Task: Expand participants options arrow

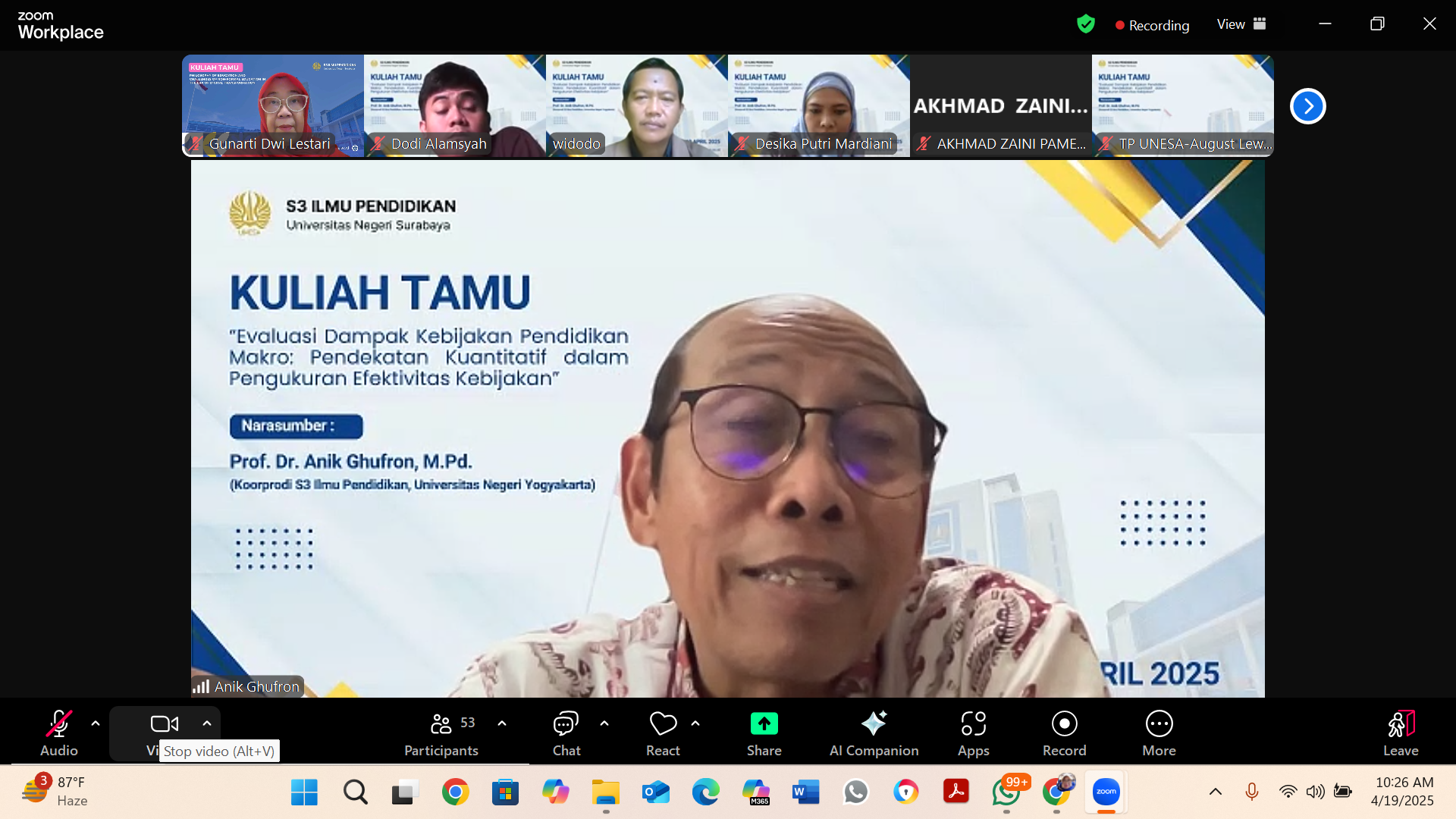Action: (x=502, y=723)
